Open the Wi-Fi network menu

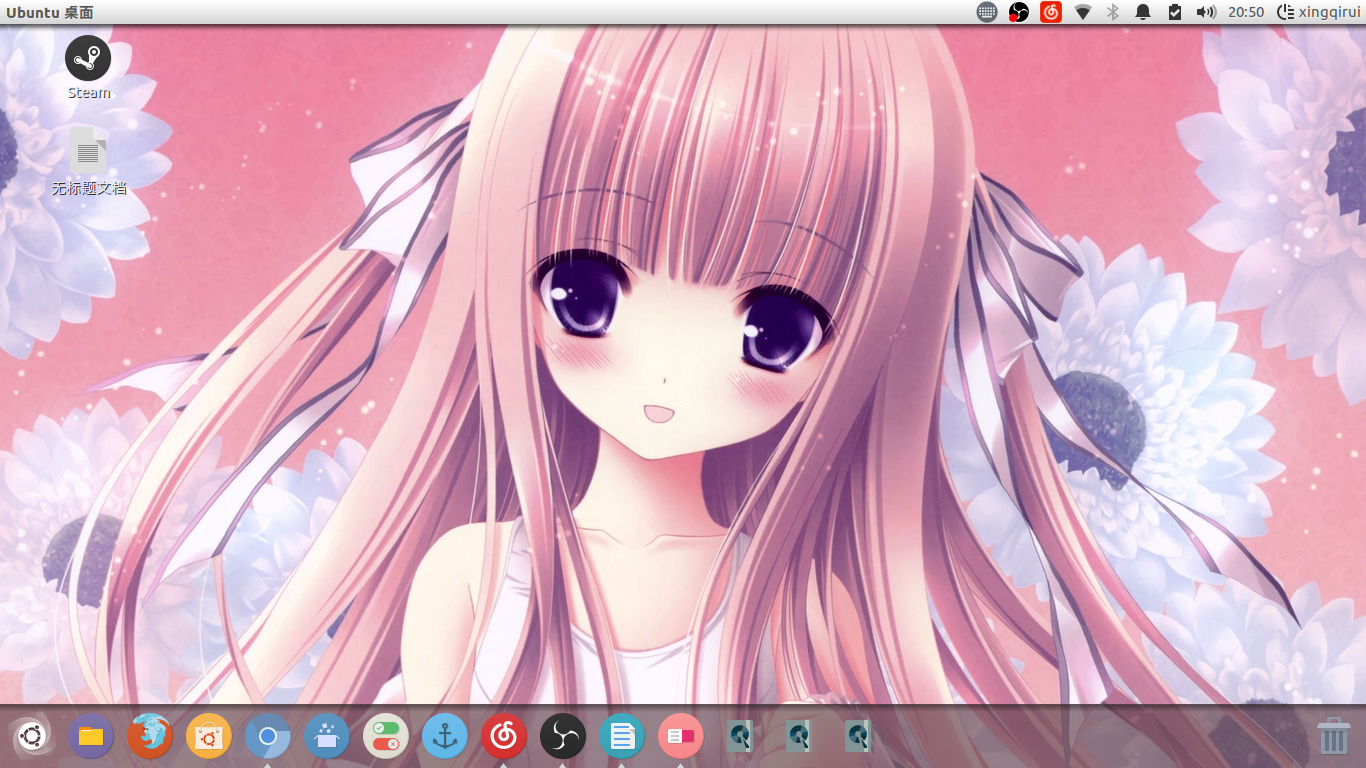click(x=1082, y=12)
